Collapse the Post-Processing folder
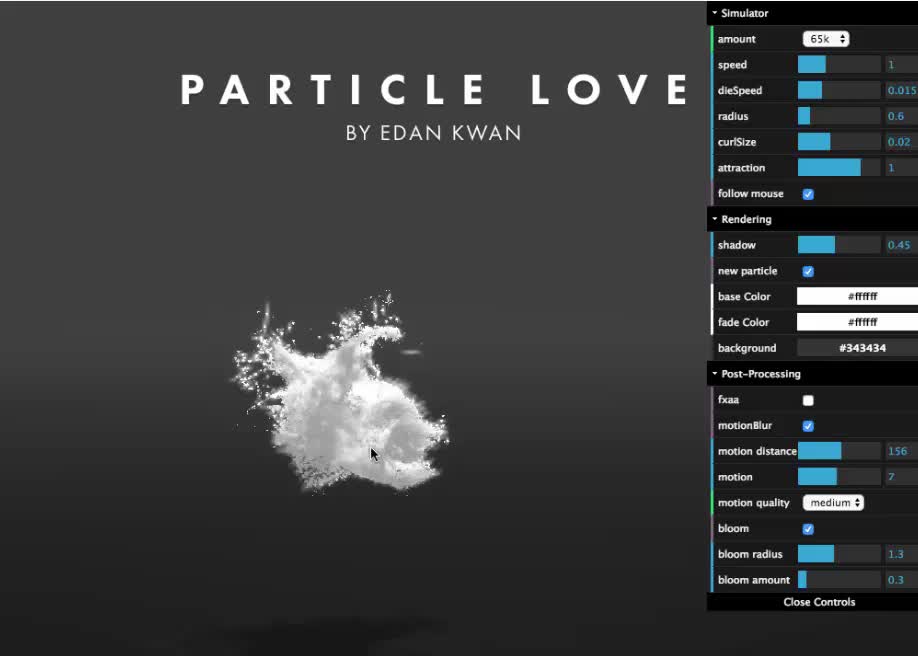918x656 pixels. [813, 374]
